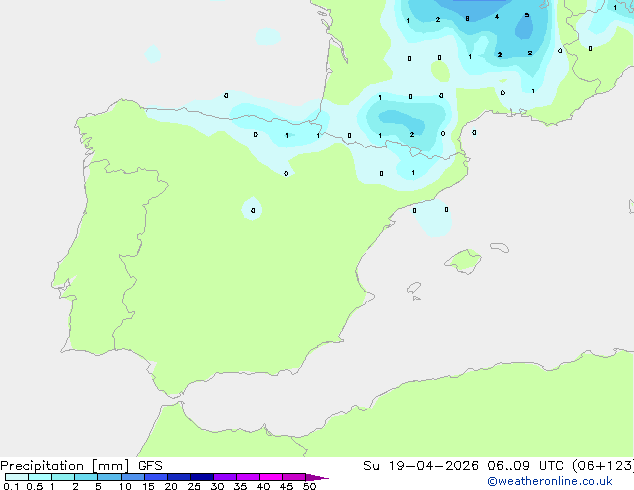Click the 40–45 mm magenta legend swatch
The width and height of the screenshot is (634, 490).
pos(271,477)
